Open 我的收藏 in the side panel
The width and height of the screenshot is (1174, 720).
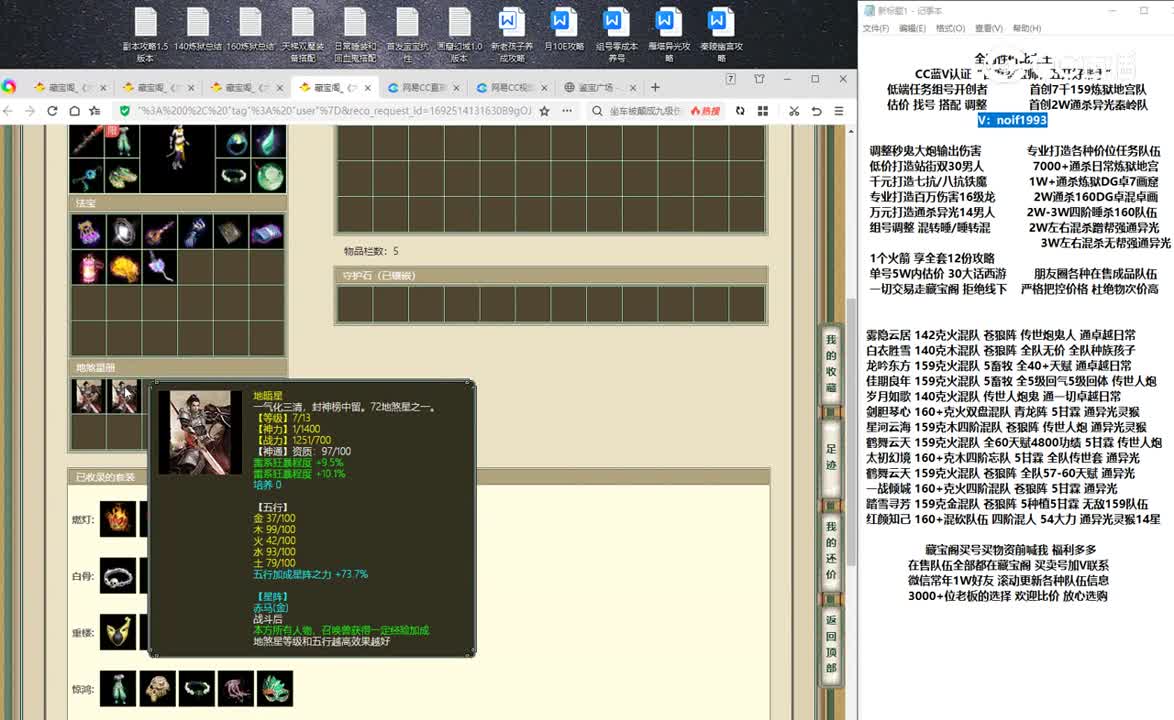click(x=830, y=363)
